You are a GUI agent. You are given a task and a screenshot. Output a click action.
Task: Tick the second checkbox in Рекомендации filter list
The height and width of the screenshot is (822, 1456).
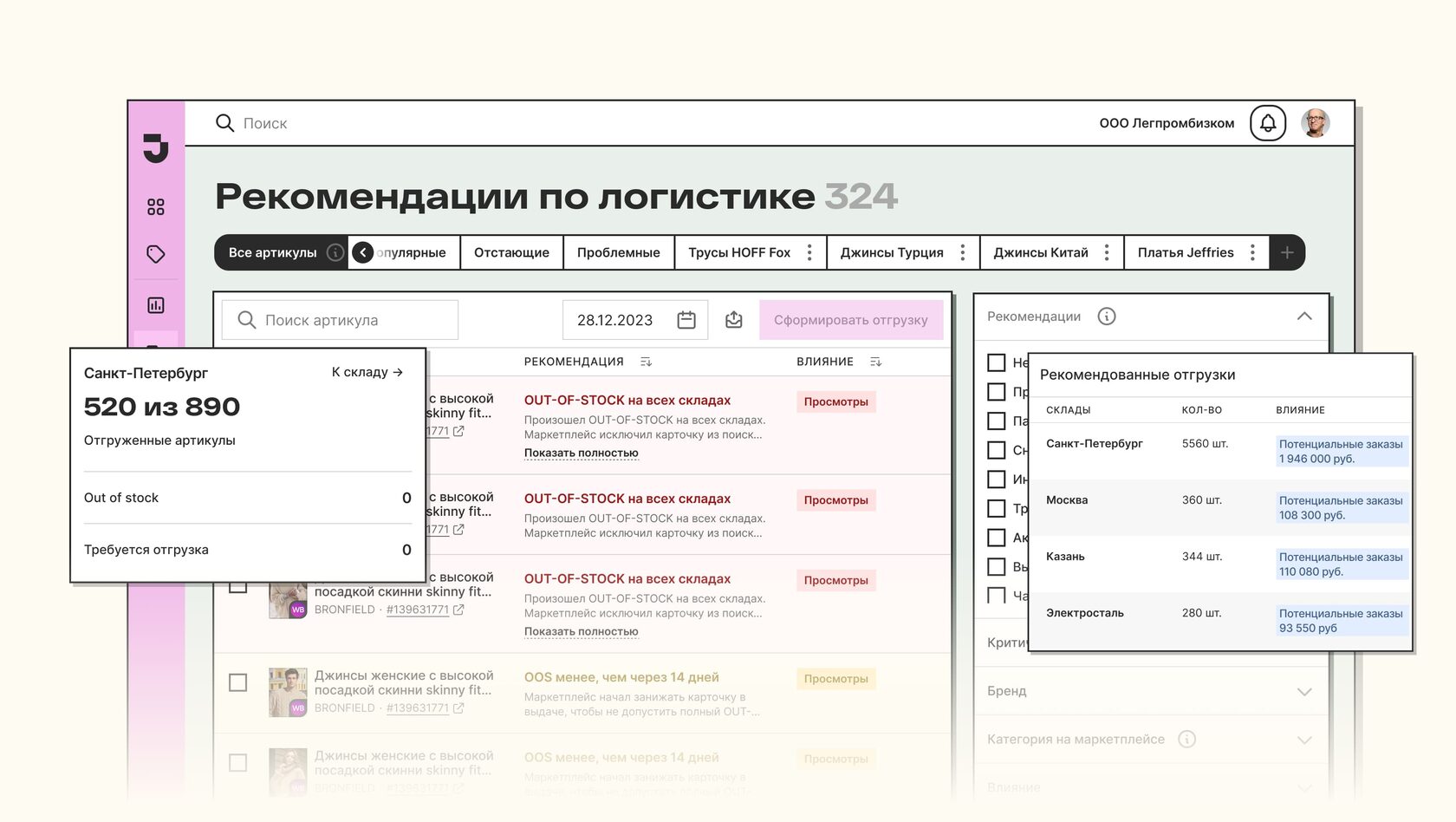click(x=997, y=392)
